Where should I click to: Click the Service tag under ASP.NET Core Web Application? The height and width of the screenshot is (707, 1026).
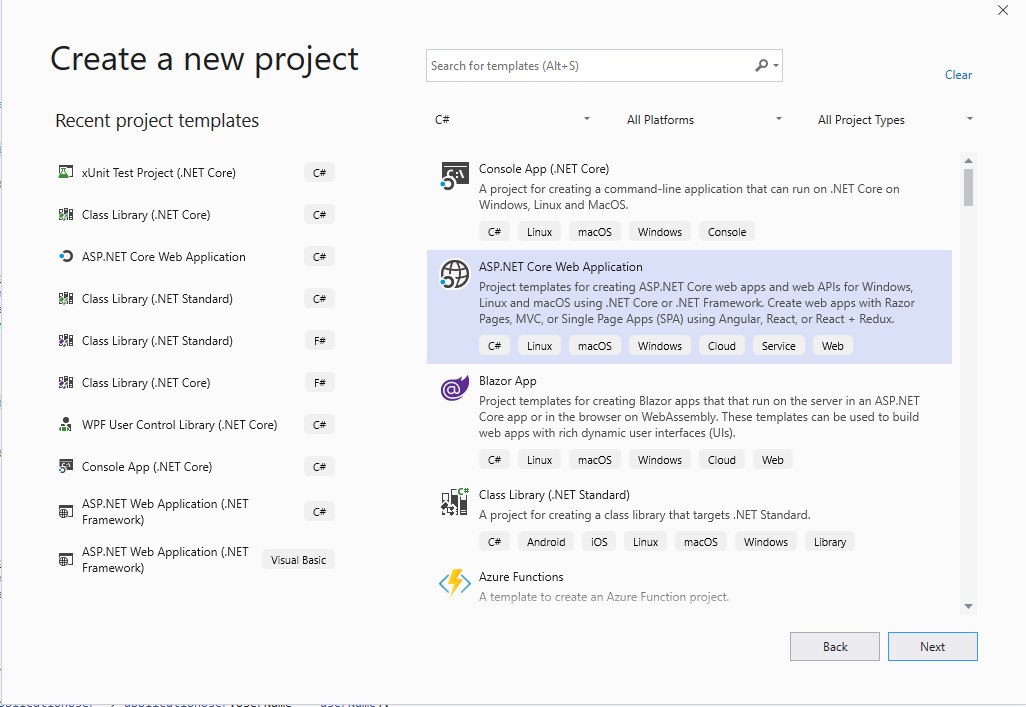pyautogui.click(x=778, y=346)
